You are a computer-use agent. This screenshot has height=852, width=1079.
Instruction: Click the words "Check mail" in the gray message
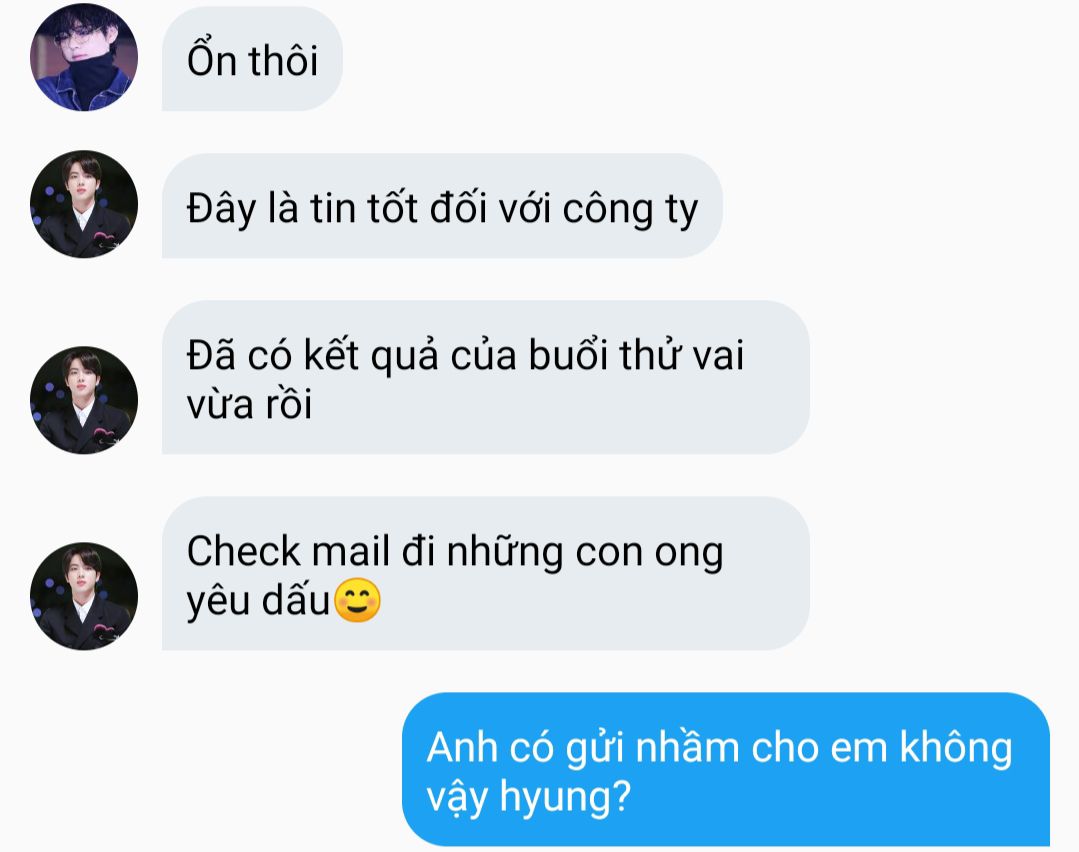tap(288, 551)
